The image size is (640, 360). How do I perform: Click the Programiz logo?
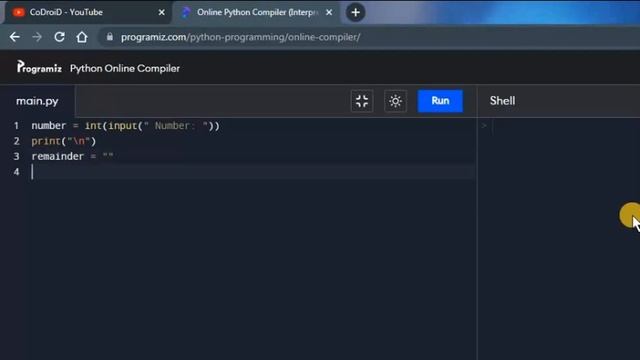click(x=39, y=67)
